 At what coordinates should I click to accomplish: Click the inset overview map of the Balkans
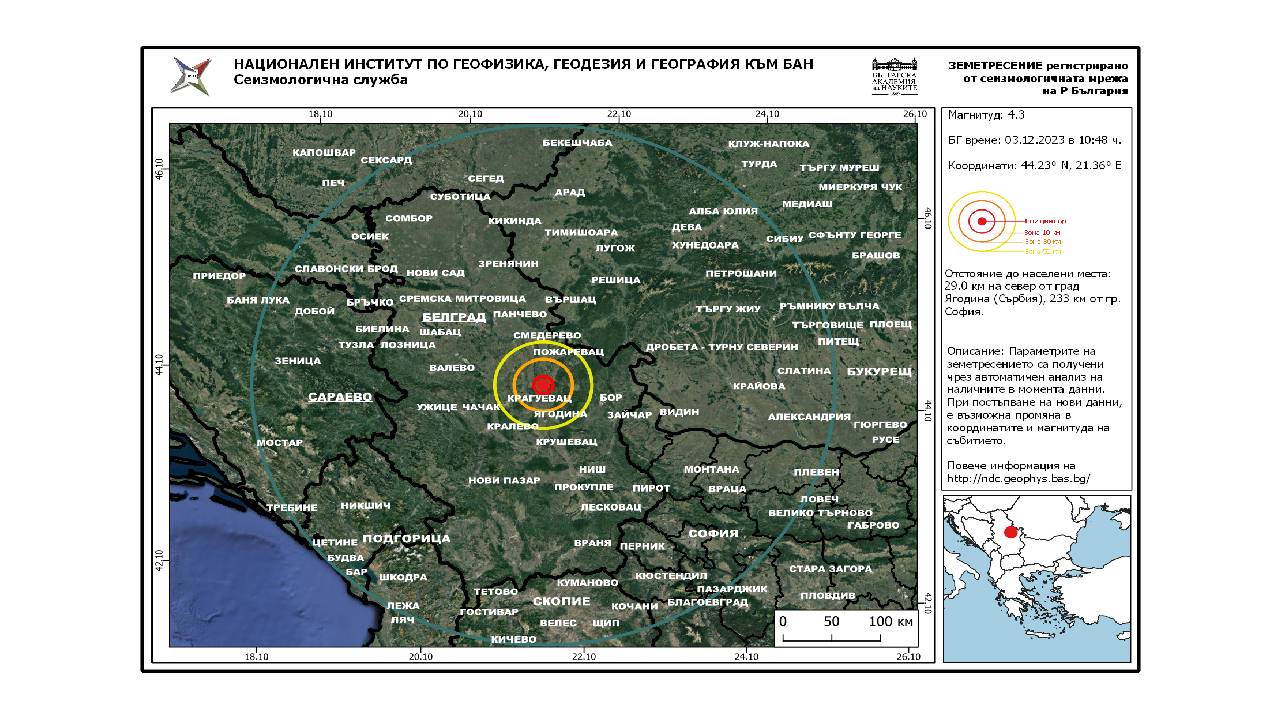click(x=1036, y=578)
